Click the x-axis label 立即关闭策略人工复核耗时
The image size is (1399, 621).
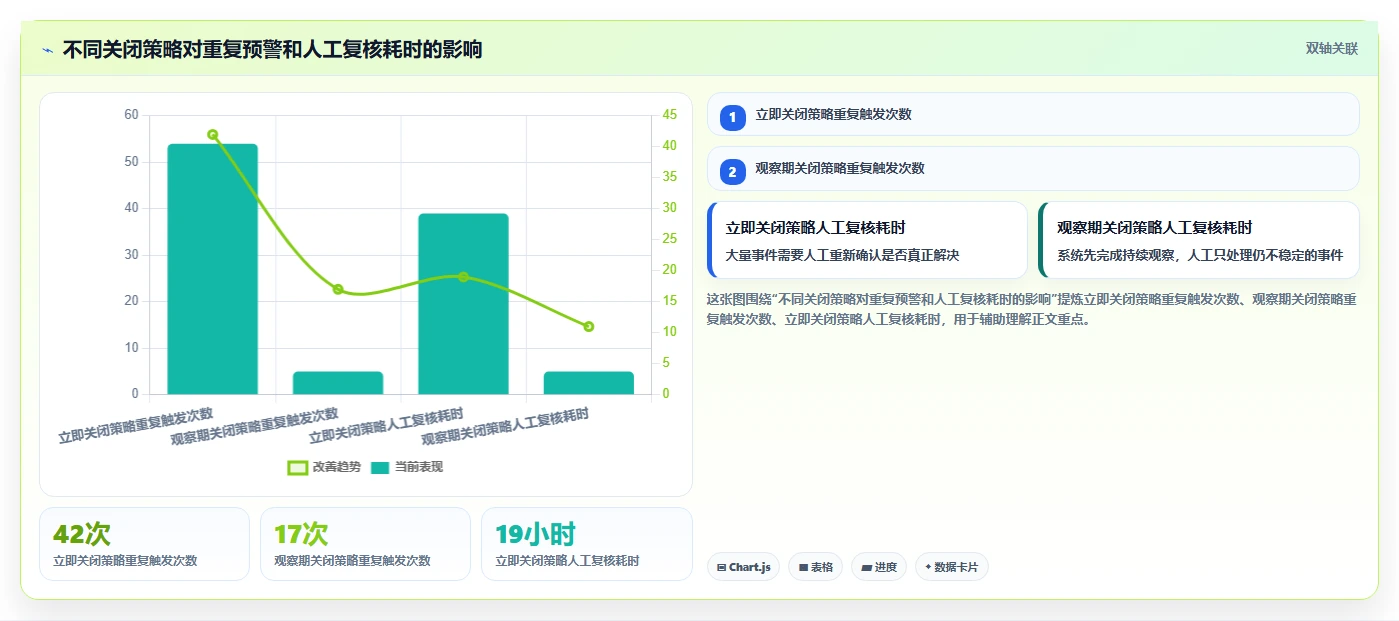coord(387,426)
